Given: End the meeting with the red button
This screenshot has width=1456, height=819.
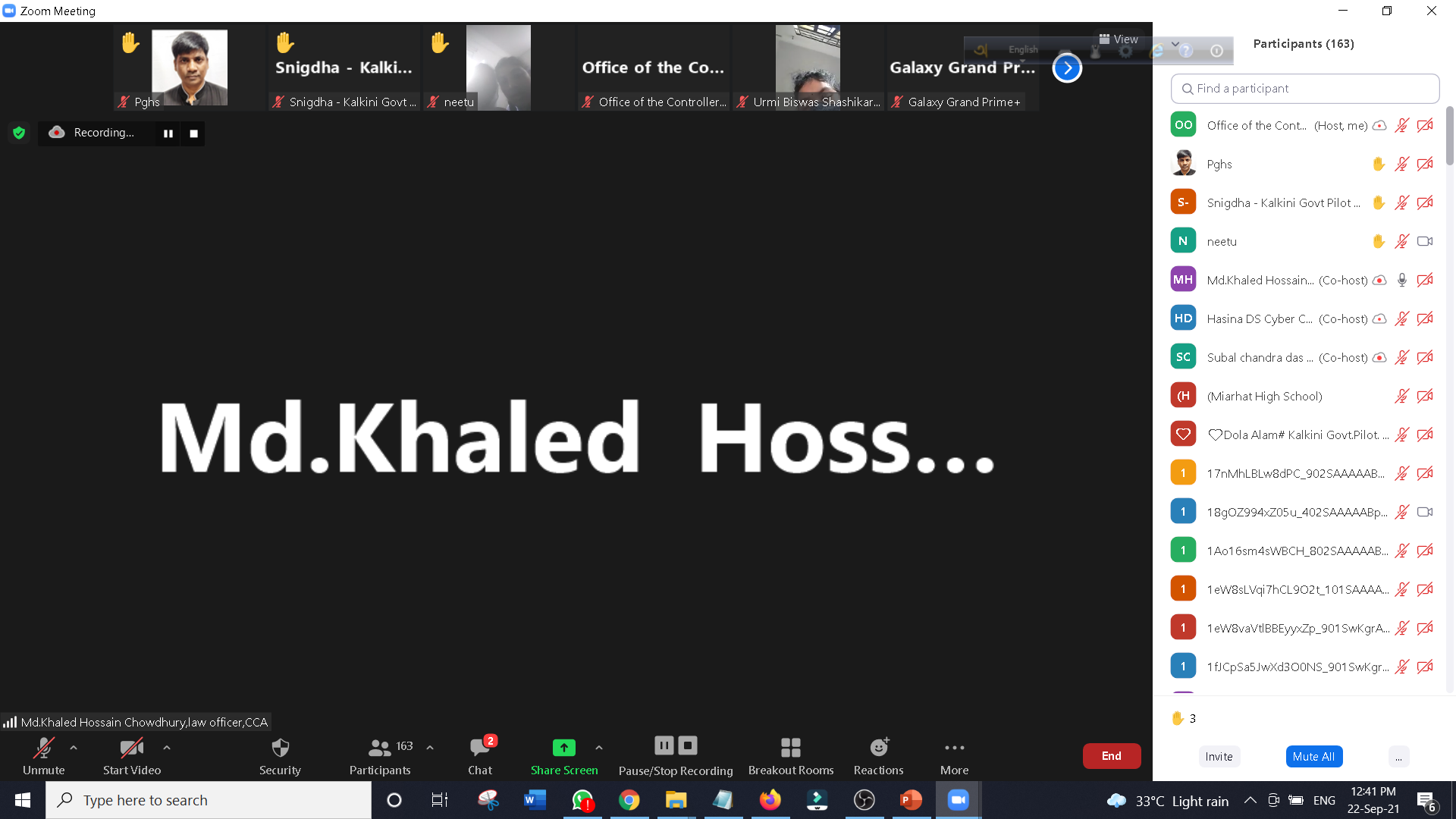Looking at the screenshot, I should click(1112, 756).
